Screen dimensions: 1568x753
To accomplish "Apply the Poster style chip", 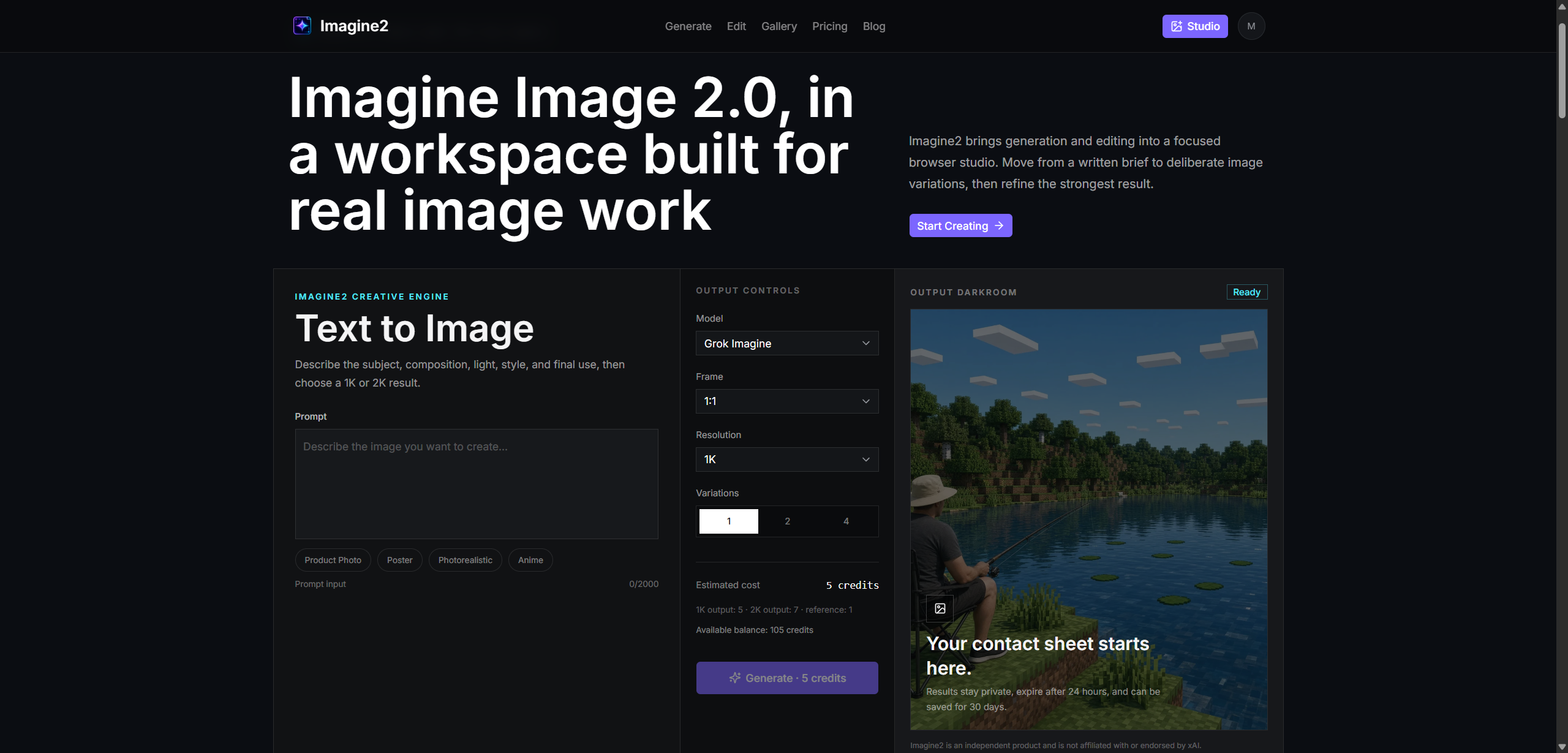I will tap(400, 560).
